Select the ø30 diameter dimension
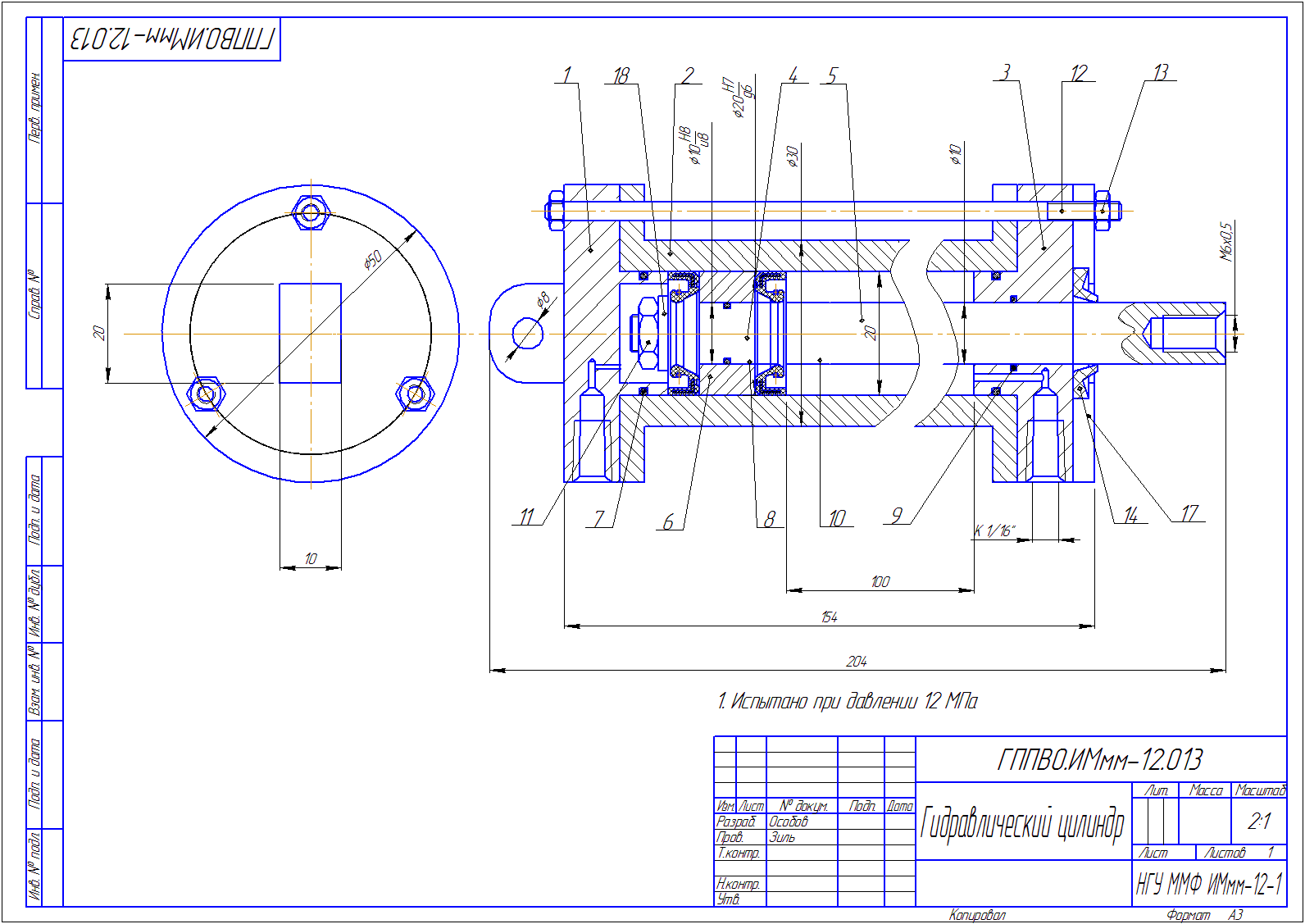 792,157
